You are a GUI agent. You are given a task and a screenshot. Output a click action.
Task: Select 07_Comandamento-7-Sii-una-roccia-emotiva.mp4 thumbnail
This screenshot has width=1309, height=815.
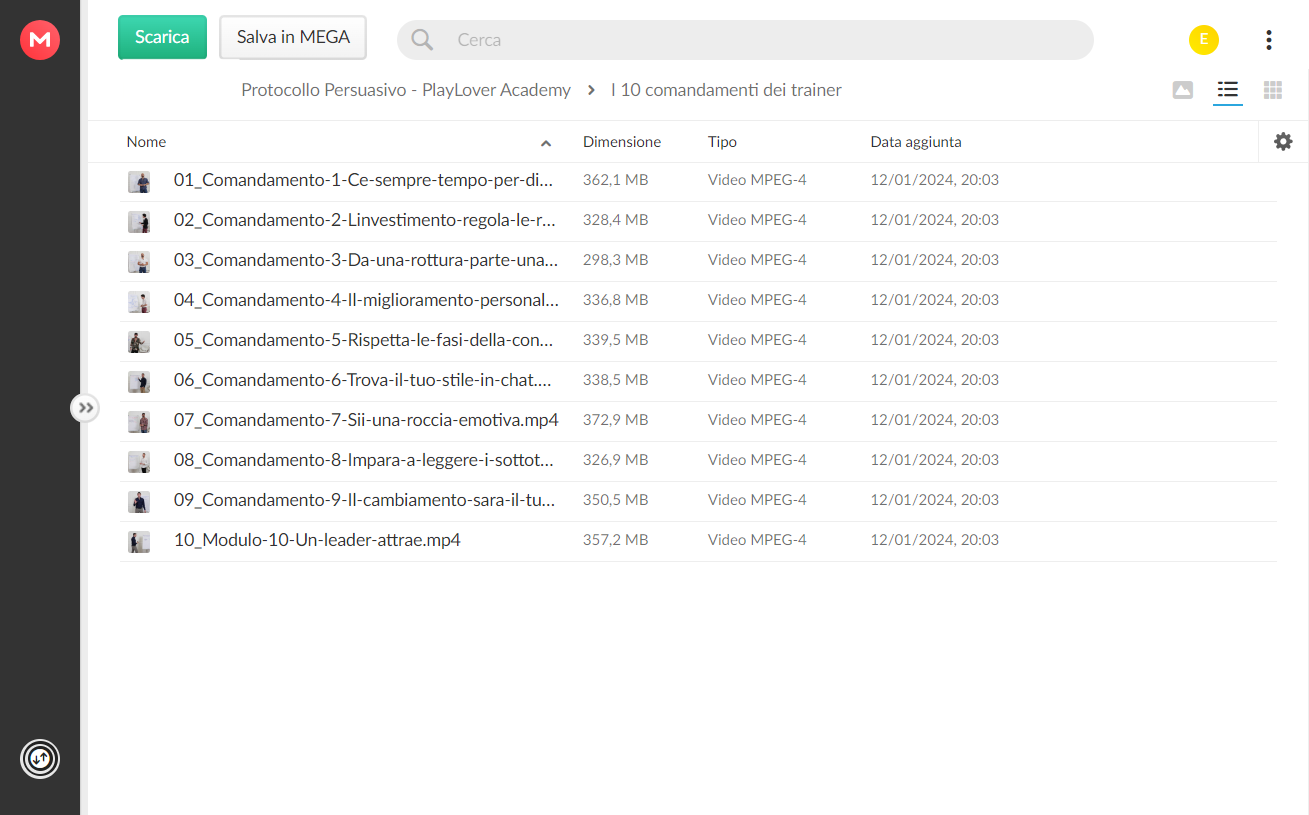coord(139,421)
